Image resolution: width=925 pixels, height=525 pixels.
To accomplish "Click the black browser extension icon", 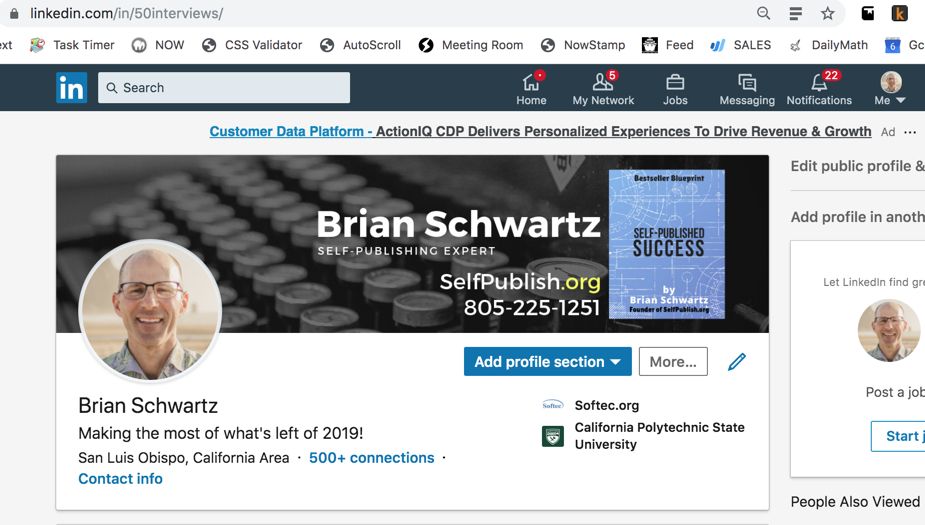I will click(x=868, y=13).
